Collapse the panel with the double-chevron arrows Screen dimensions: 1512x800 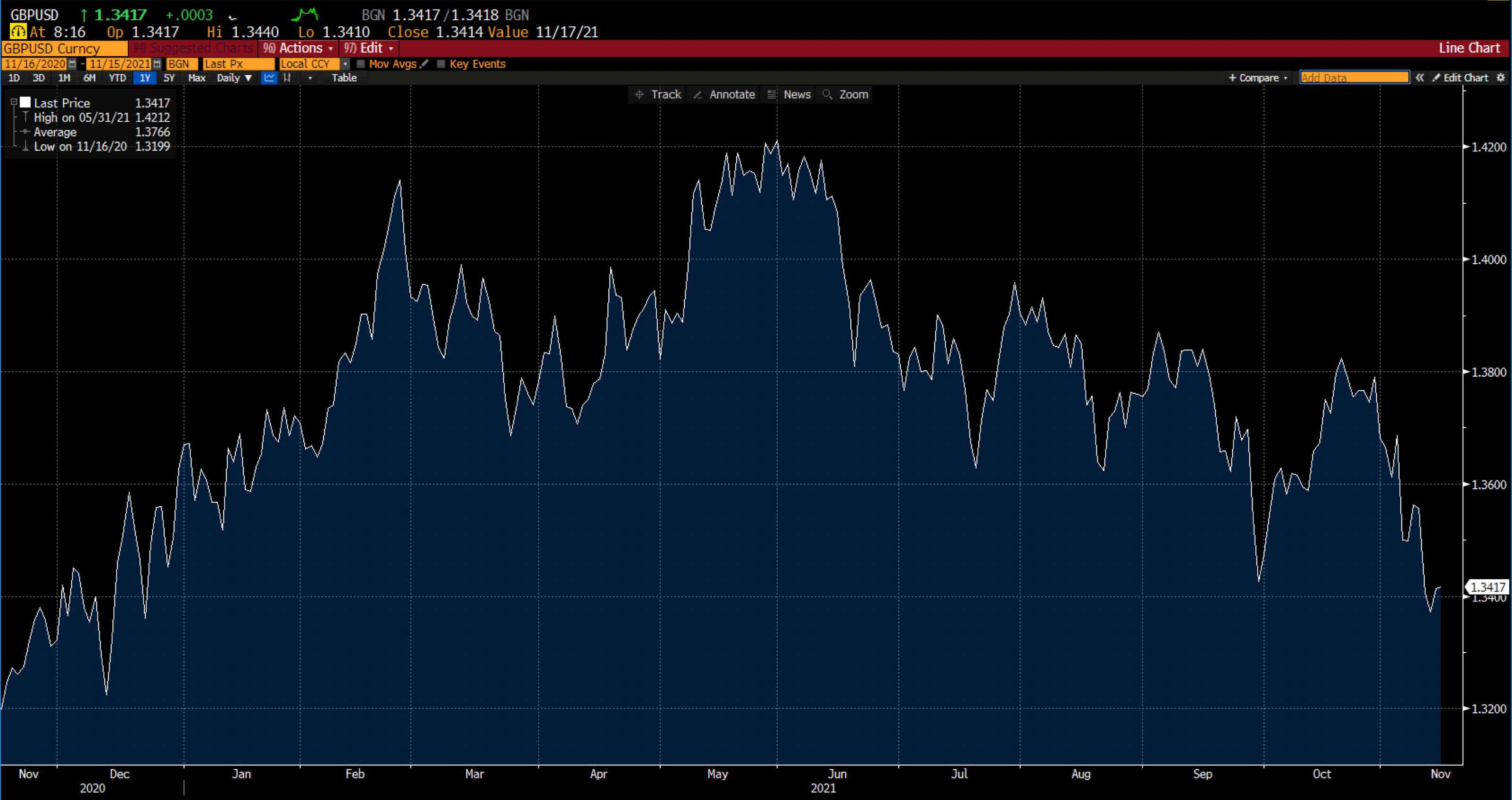click(x=1421, y=77)
